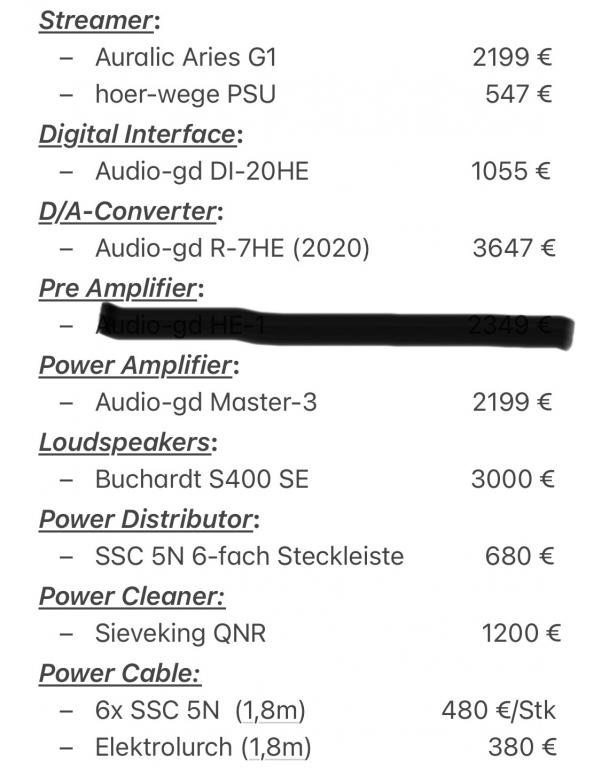Click the Power Amplifier heading
This screenshot has height=768, width=602.
click(135, 365)
